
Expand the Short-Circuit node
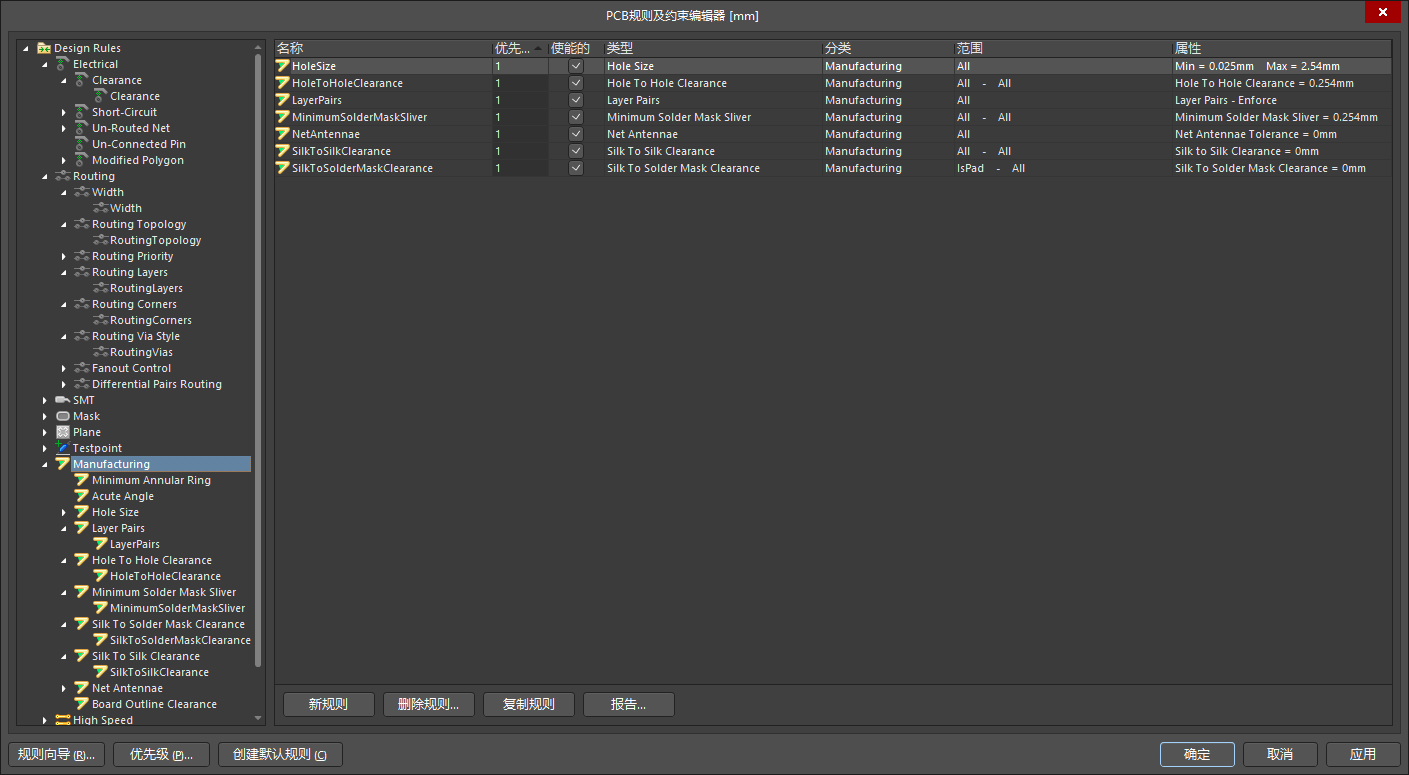pos(64,112)
